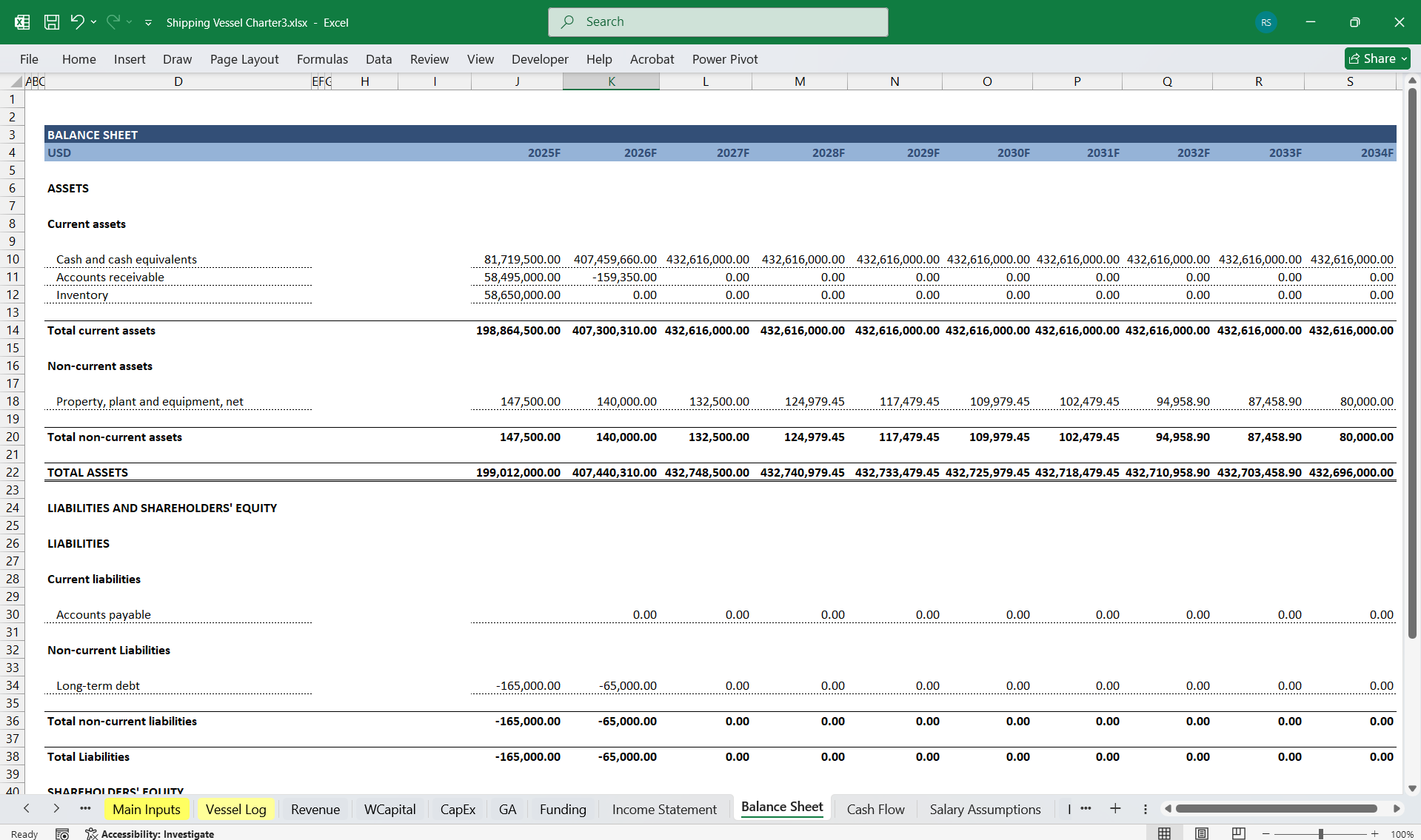This screenshot has width=1421, height=840.
Task: Click the horizontal scrollbar left arrow
Action: [1168, 808]
